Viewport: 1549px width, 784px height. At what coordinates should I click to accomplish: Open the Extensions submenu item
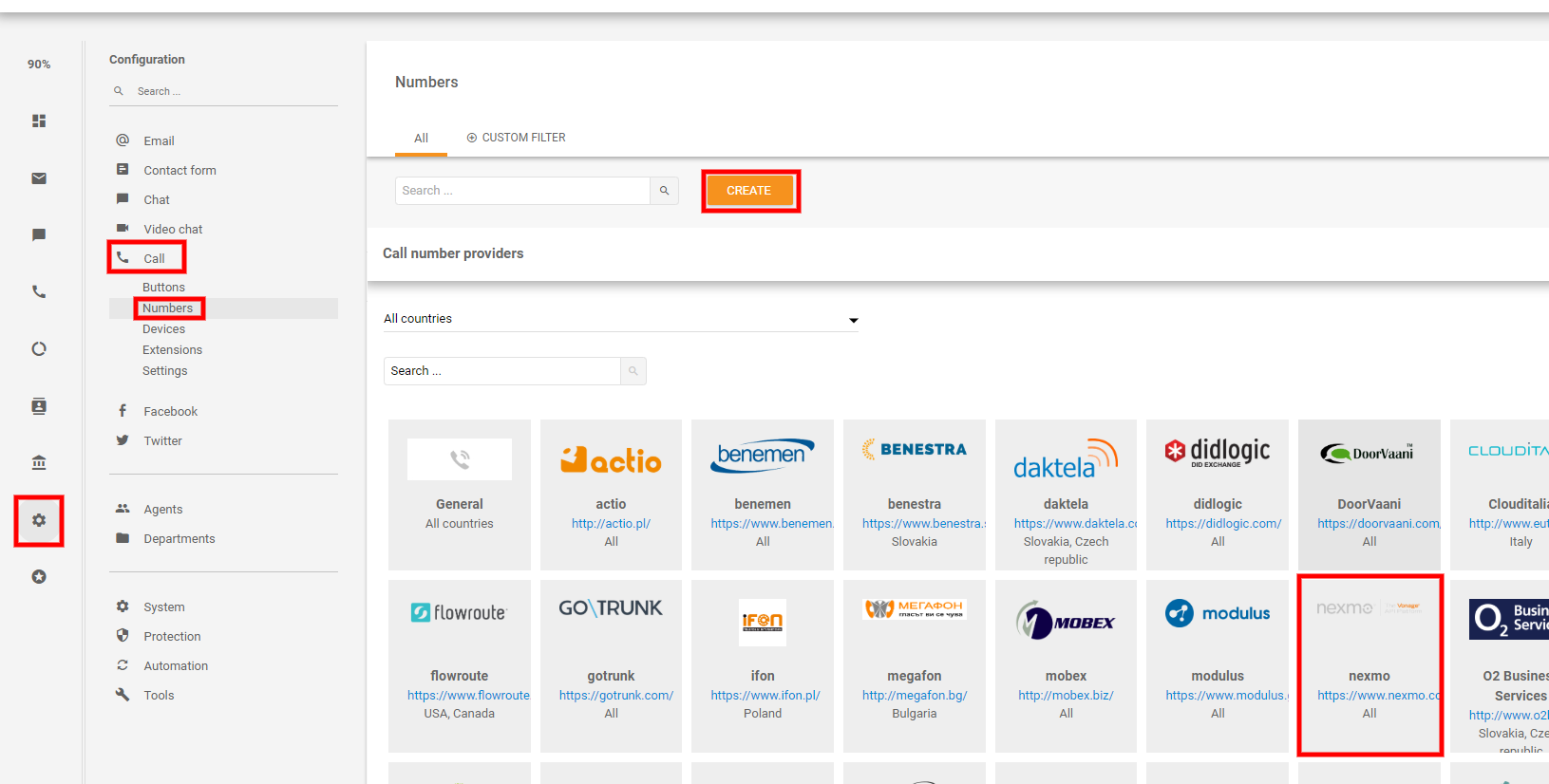[x=172, y=349]
